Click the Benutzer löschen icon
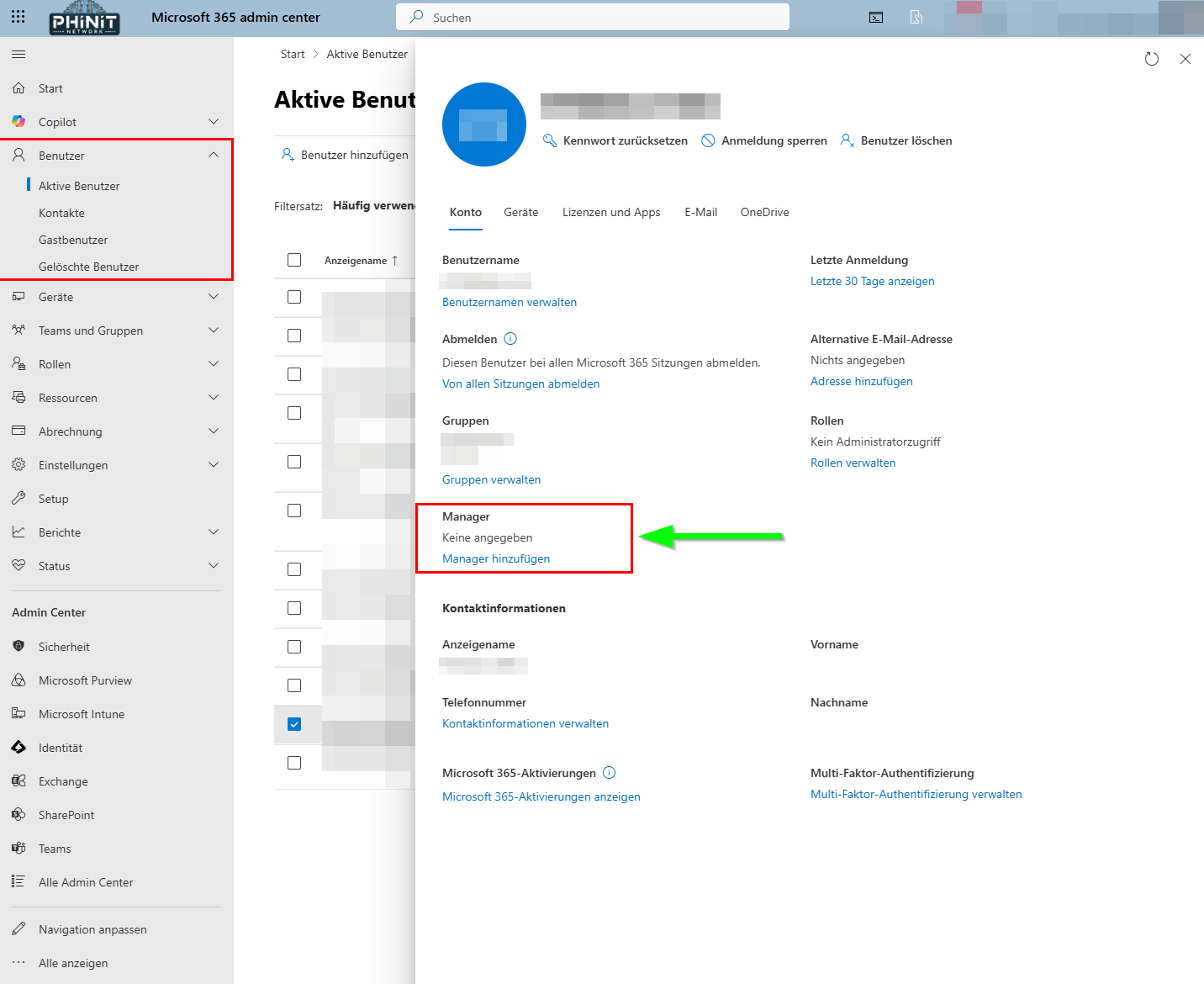The image size is (1204, 984). (847, 140)
